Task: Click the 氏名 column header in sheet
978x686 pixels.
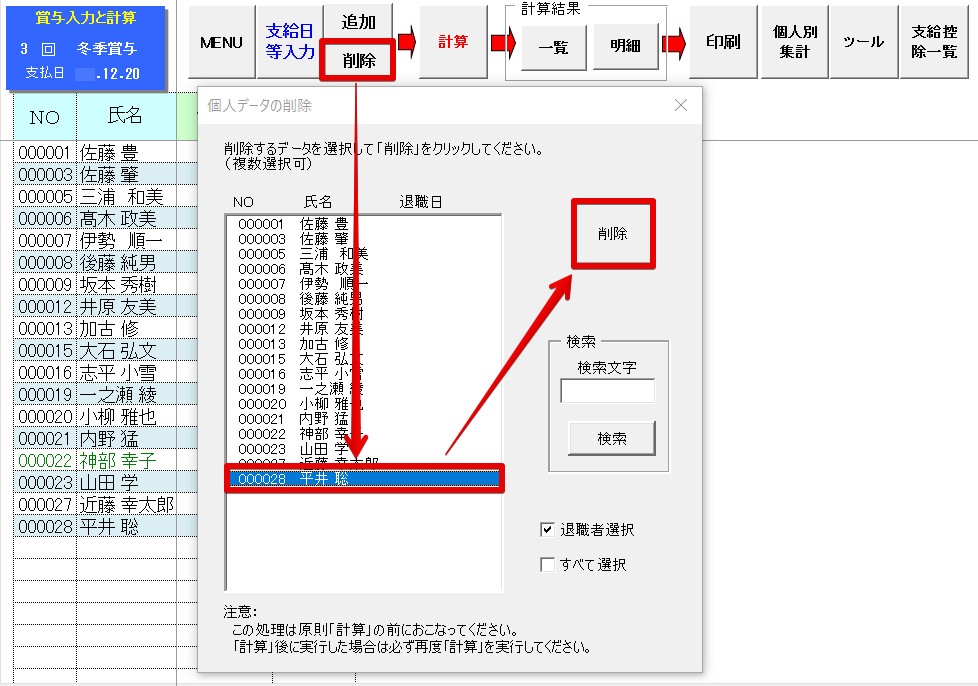Action: point(125,117)
